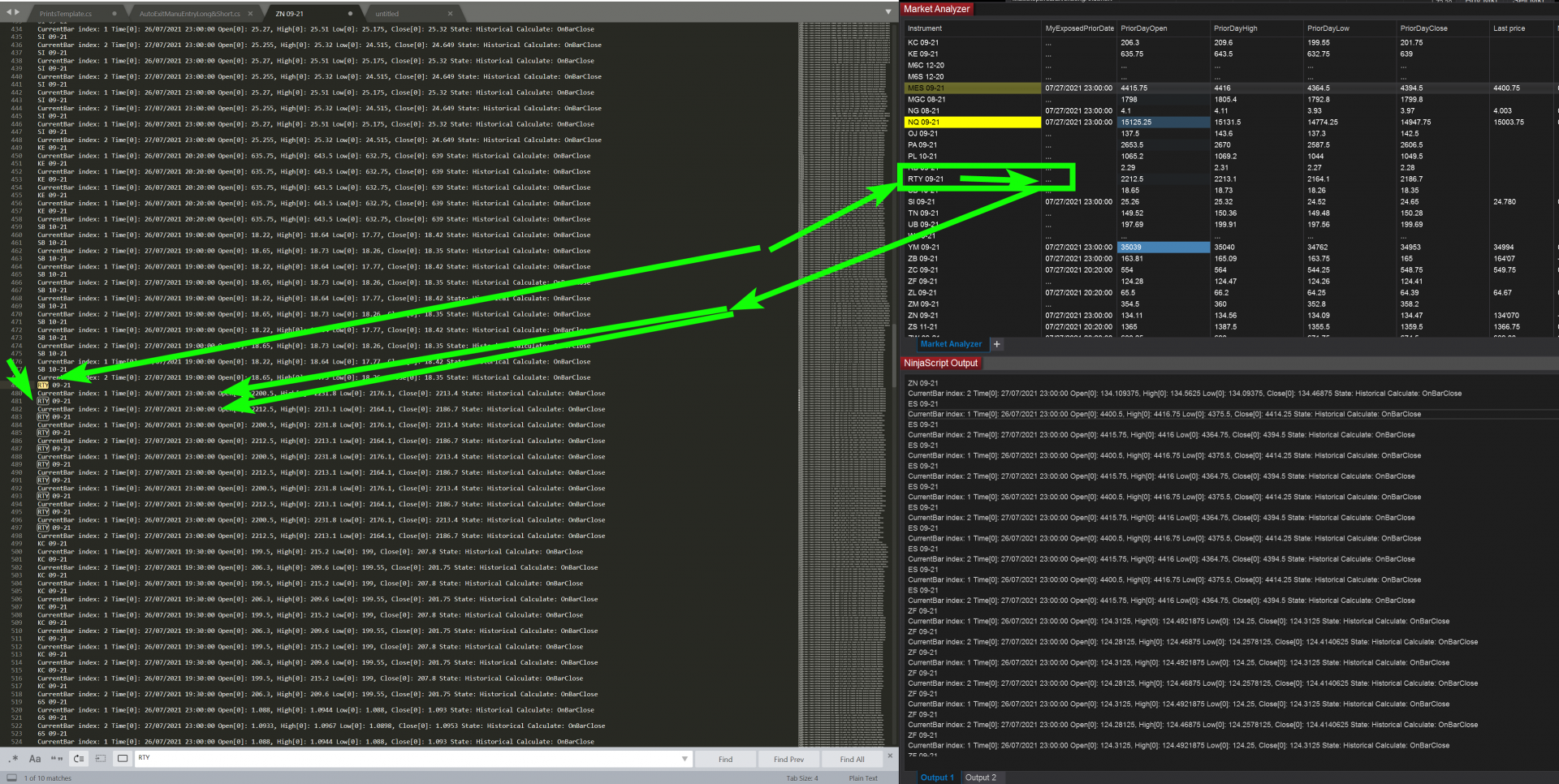Click unsaved dot on ZN 09-21 tab
Screen dimensions: 1559x784
coord(350,14)
